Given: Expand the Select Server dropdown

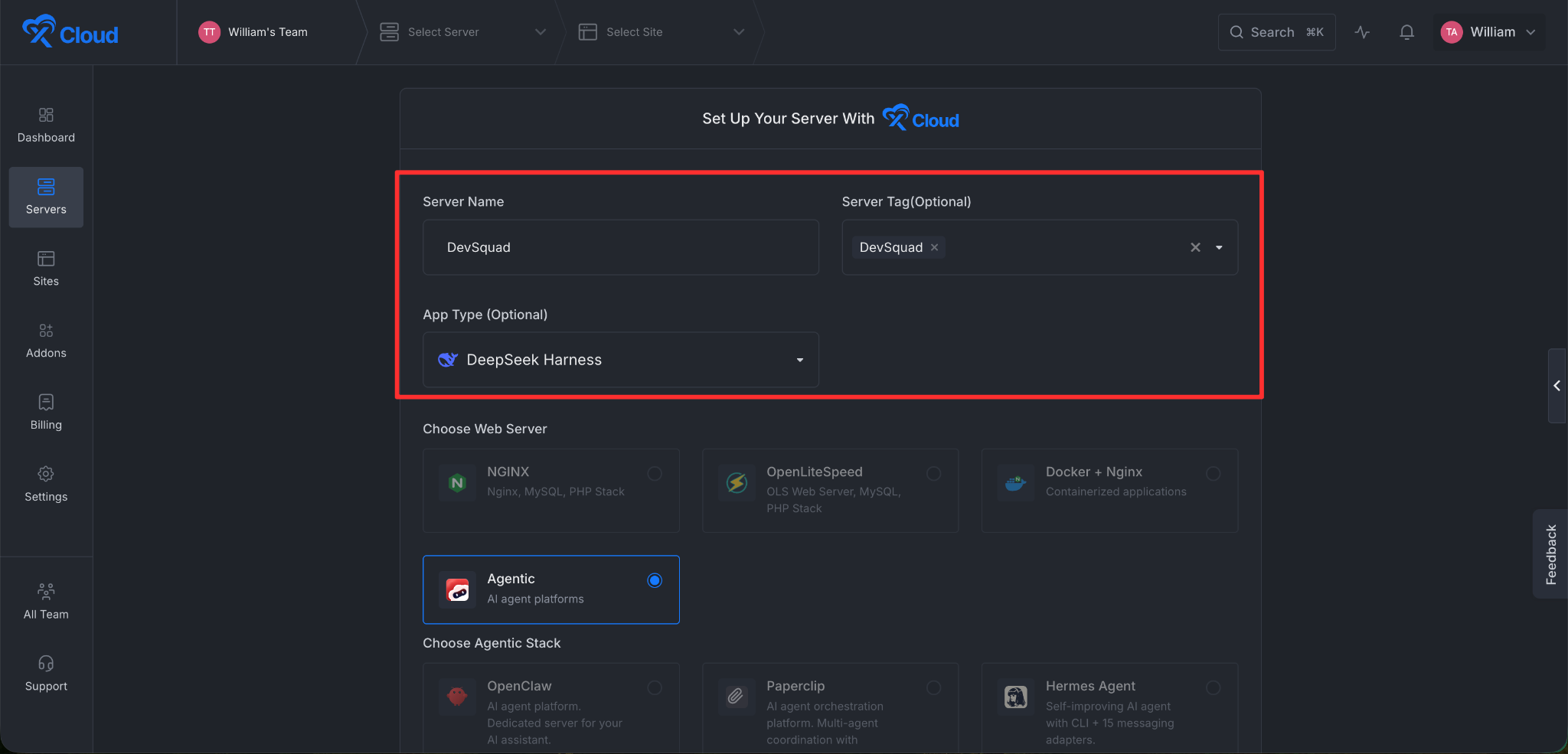Looking at the screenshot, I should tap(462, 32).
